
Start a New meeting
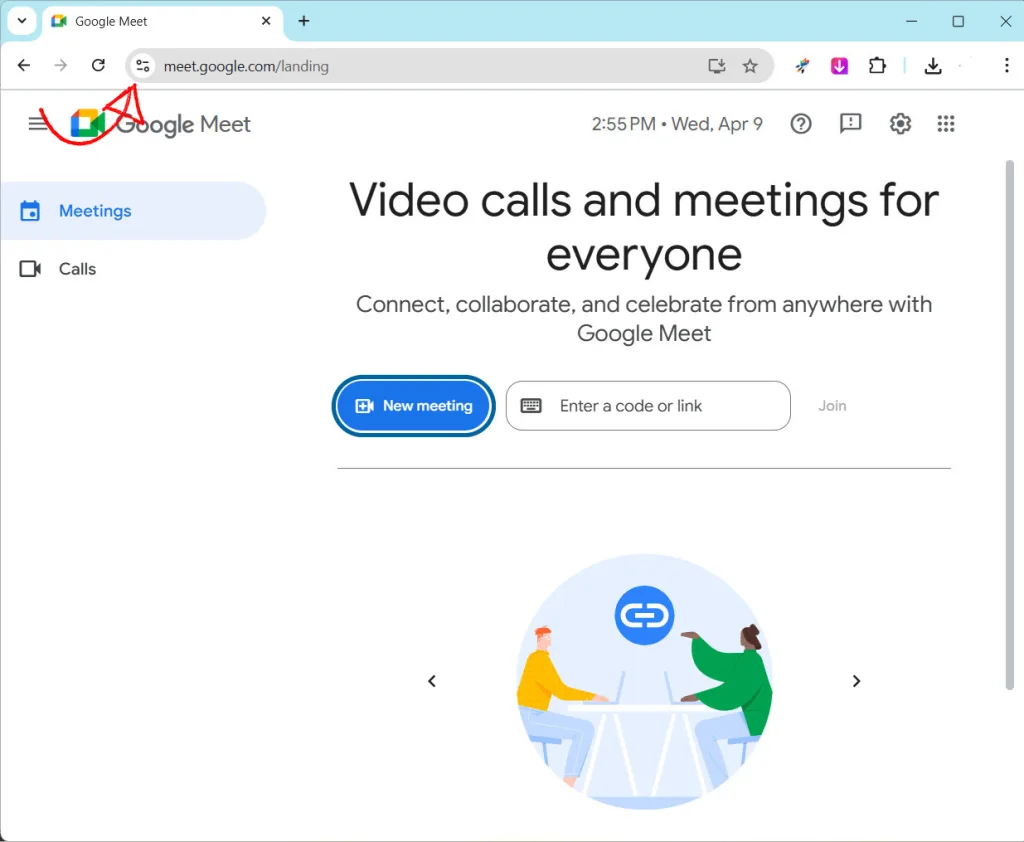pyautogui.click(x=413, y=406)
